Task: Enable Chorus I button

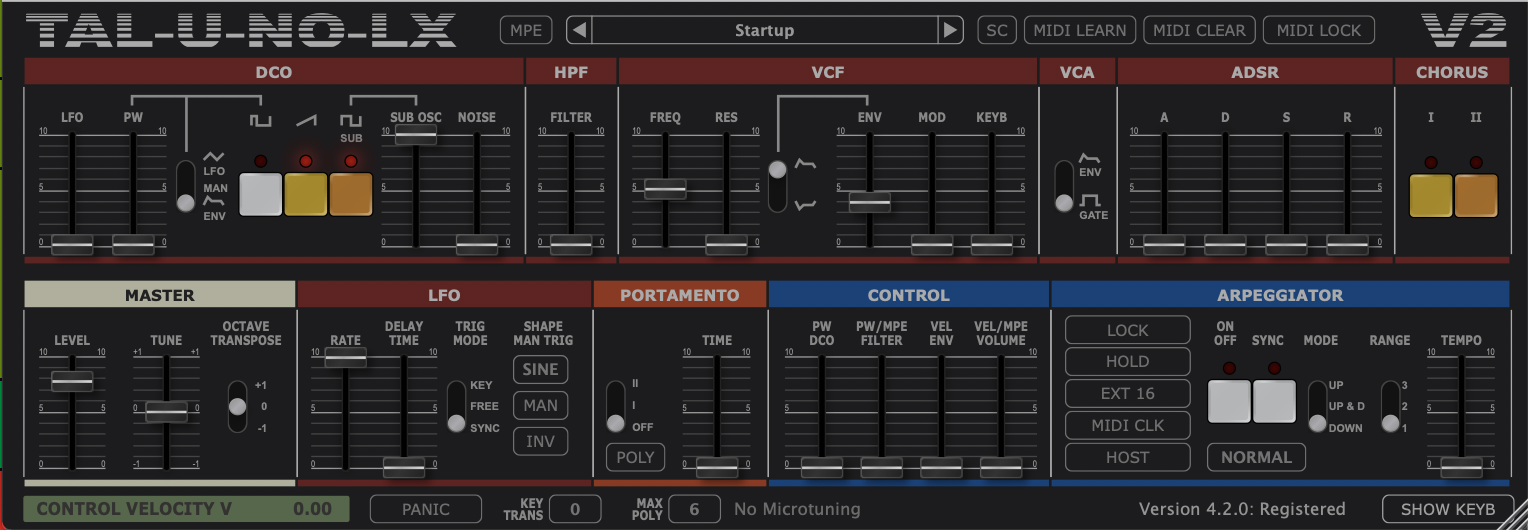Action: click(1431, 195)
